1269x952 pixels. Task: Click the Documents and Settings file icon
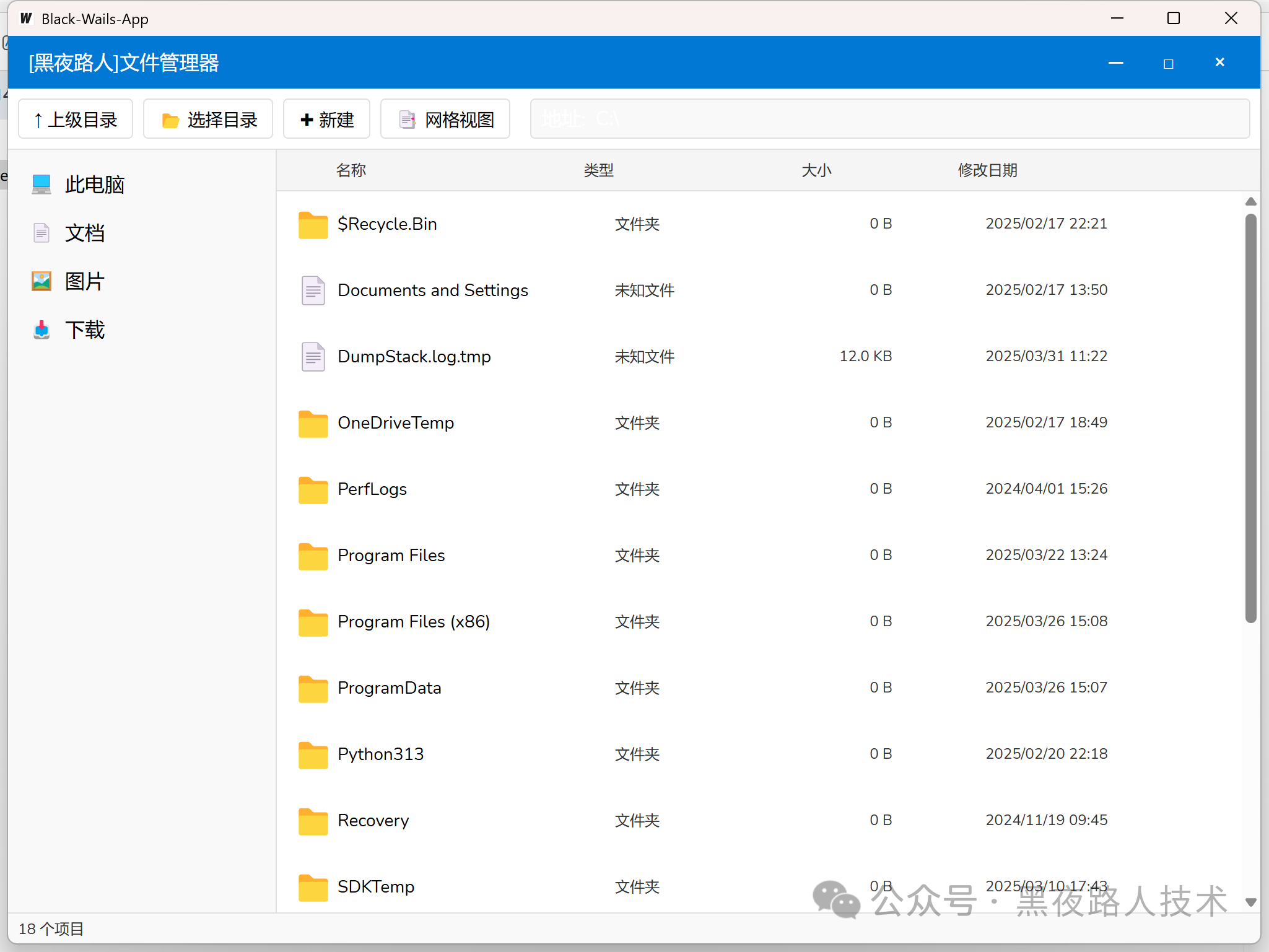(x=313, y=290)
